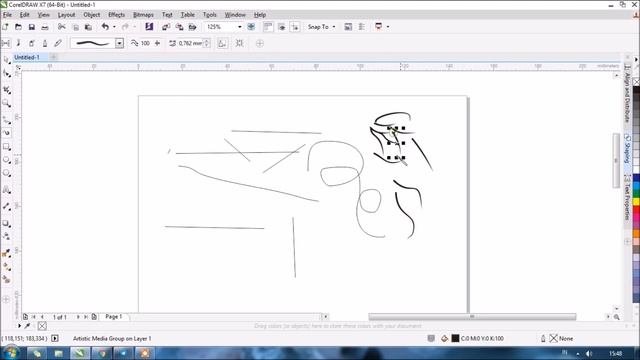Open a document with folder icon
The height and width of the screenshot is (360, 640).
tap(18, 27)
